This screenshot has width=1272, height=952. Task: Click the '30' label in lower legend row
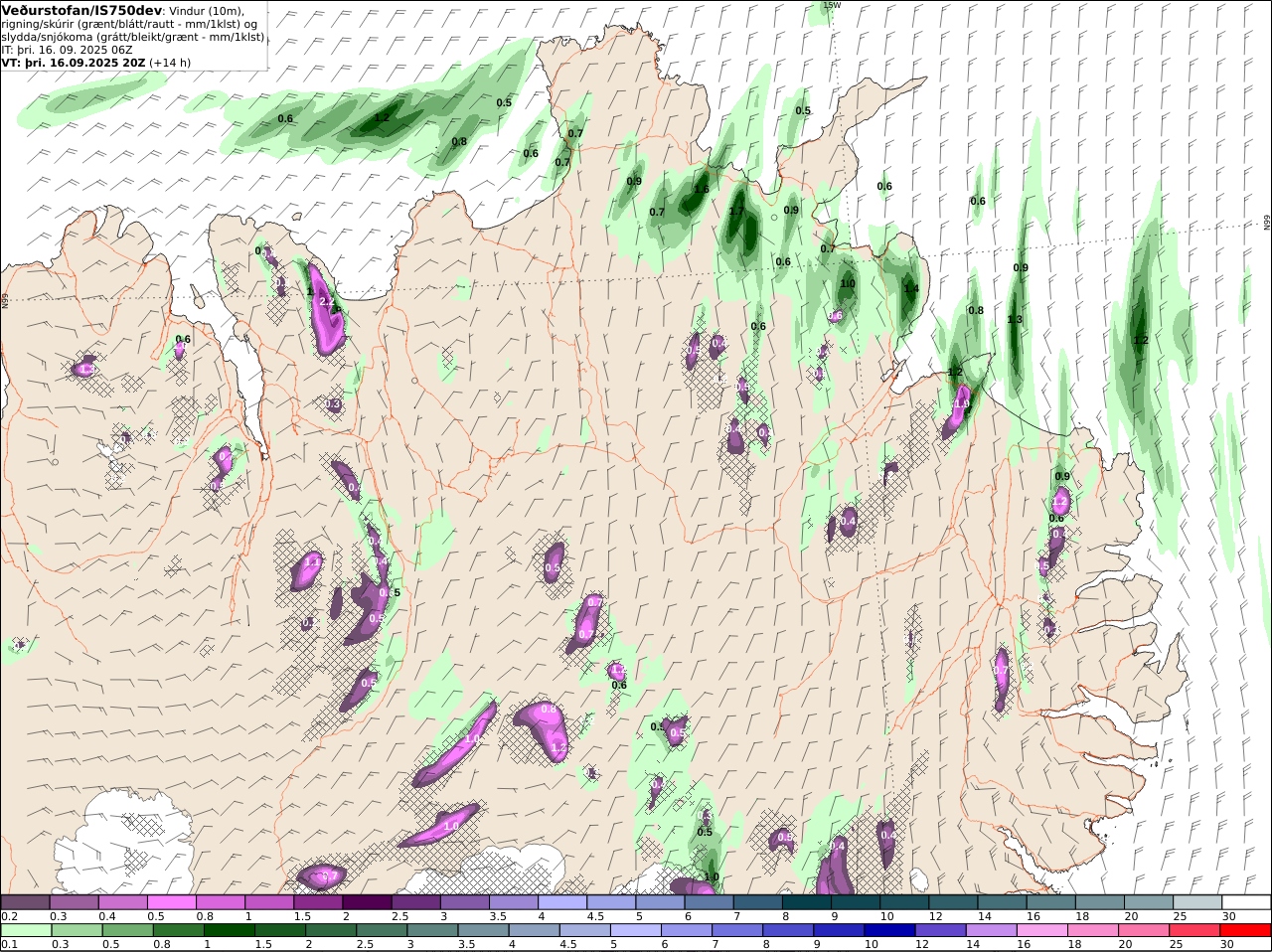point(1226,944)
